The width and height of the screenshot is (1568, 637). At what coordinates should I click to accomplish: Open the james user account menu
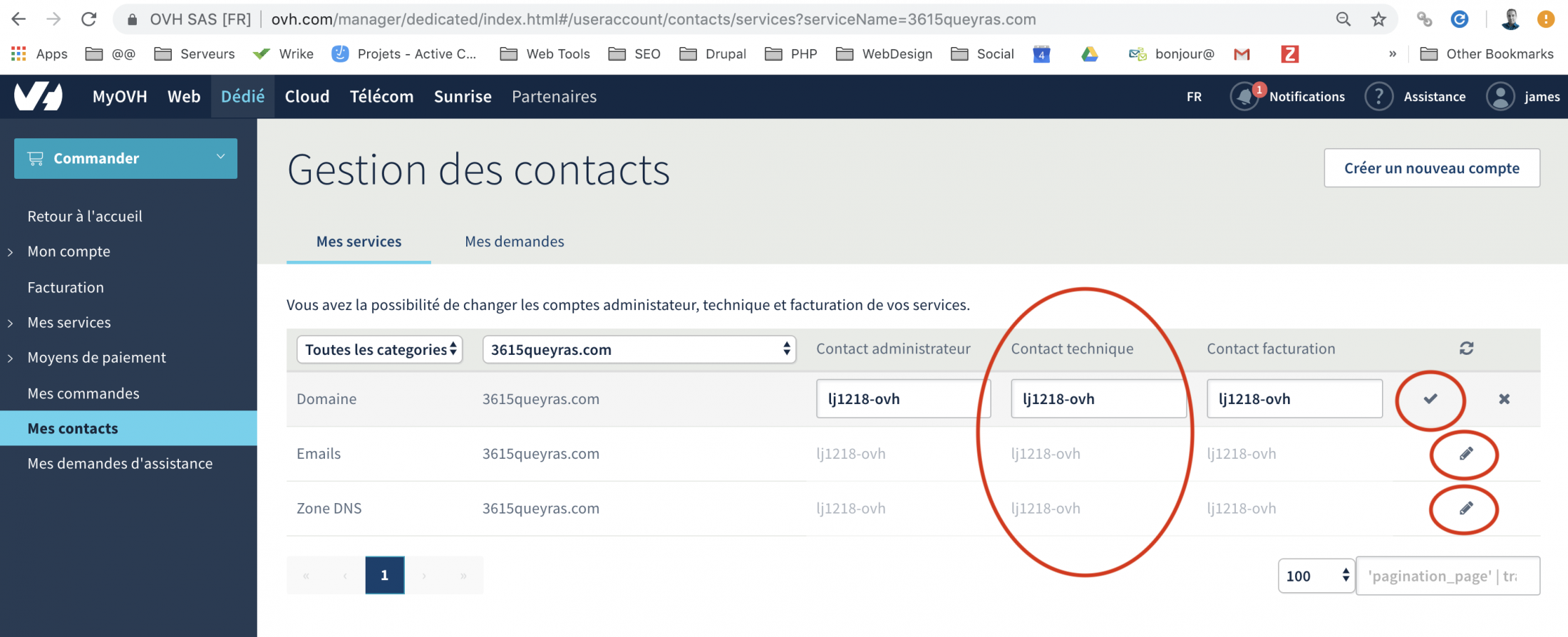[x=1522, y=97]
